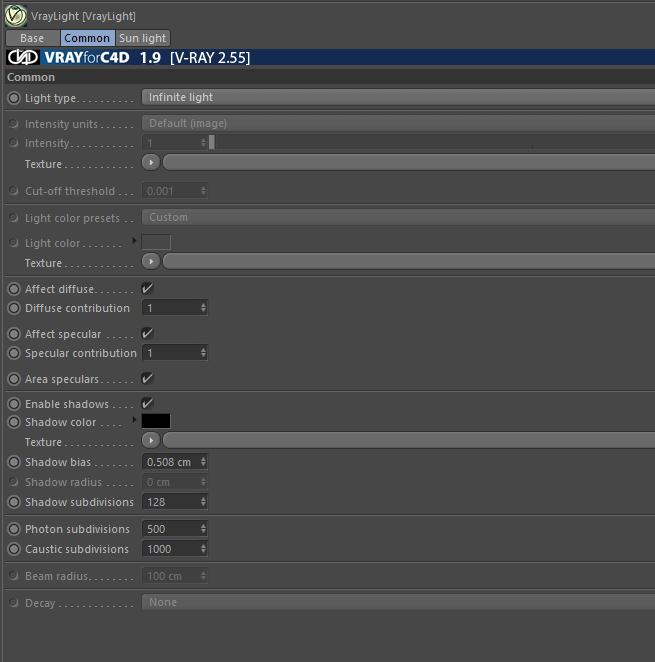Click the Shadow subdivisions value field
Screen dimensions: 655x662
click(174, 502)
